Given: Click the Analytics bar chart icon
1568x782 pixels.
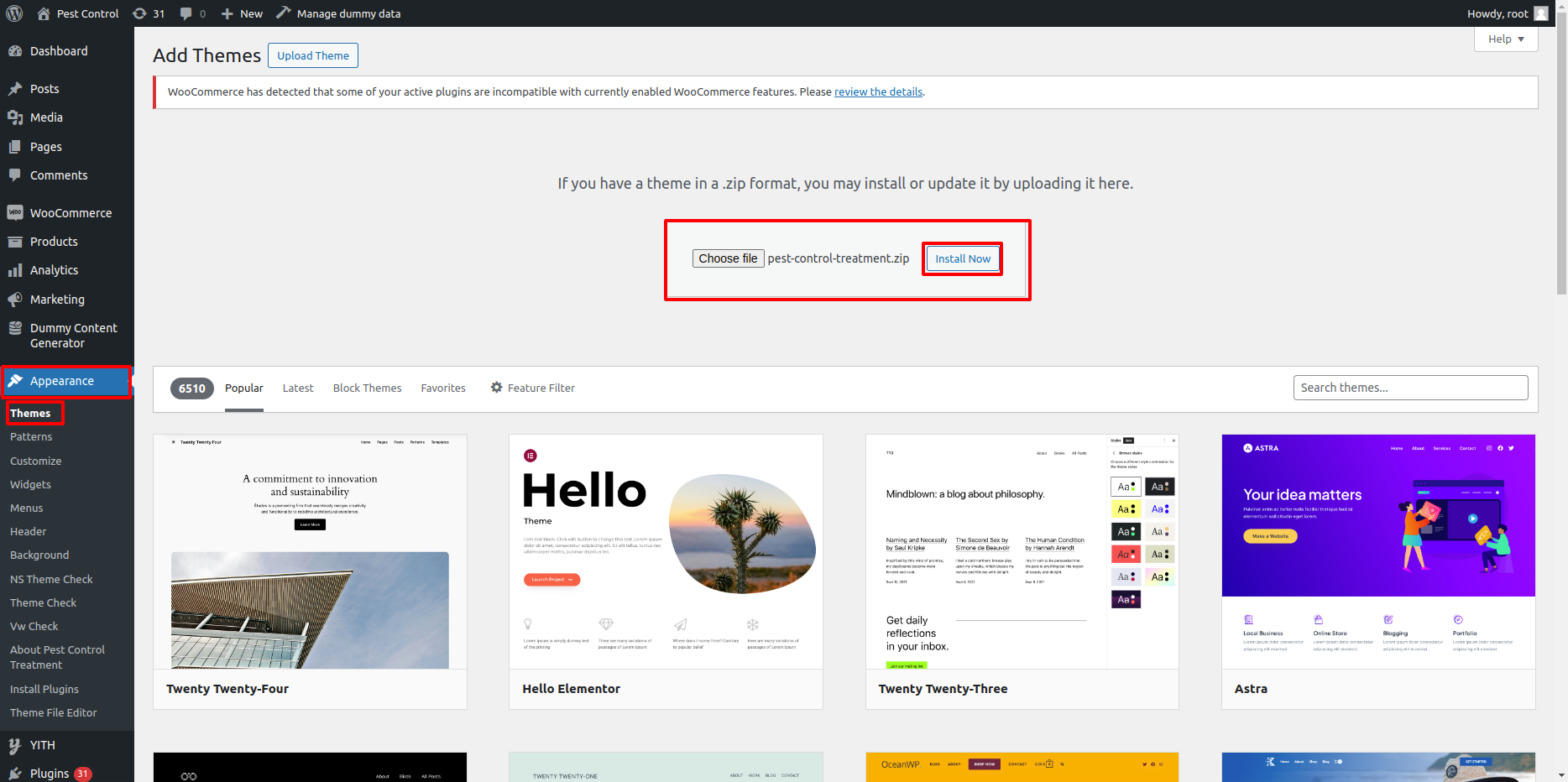Looking at the screenshot, I should pyautogui.click(x=15, y=270).
